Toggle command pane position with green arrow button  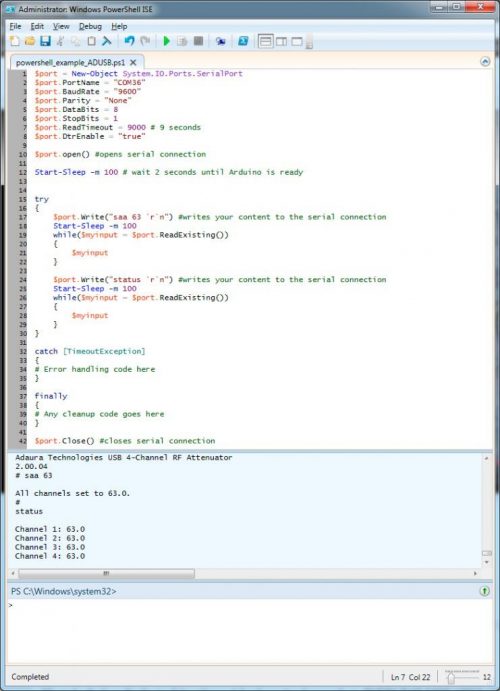485,591
